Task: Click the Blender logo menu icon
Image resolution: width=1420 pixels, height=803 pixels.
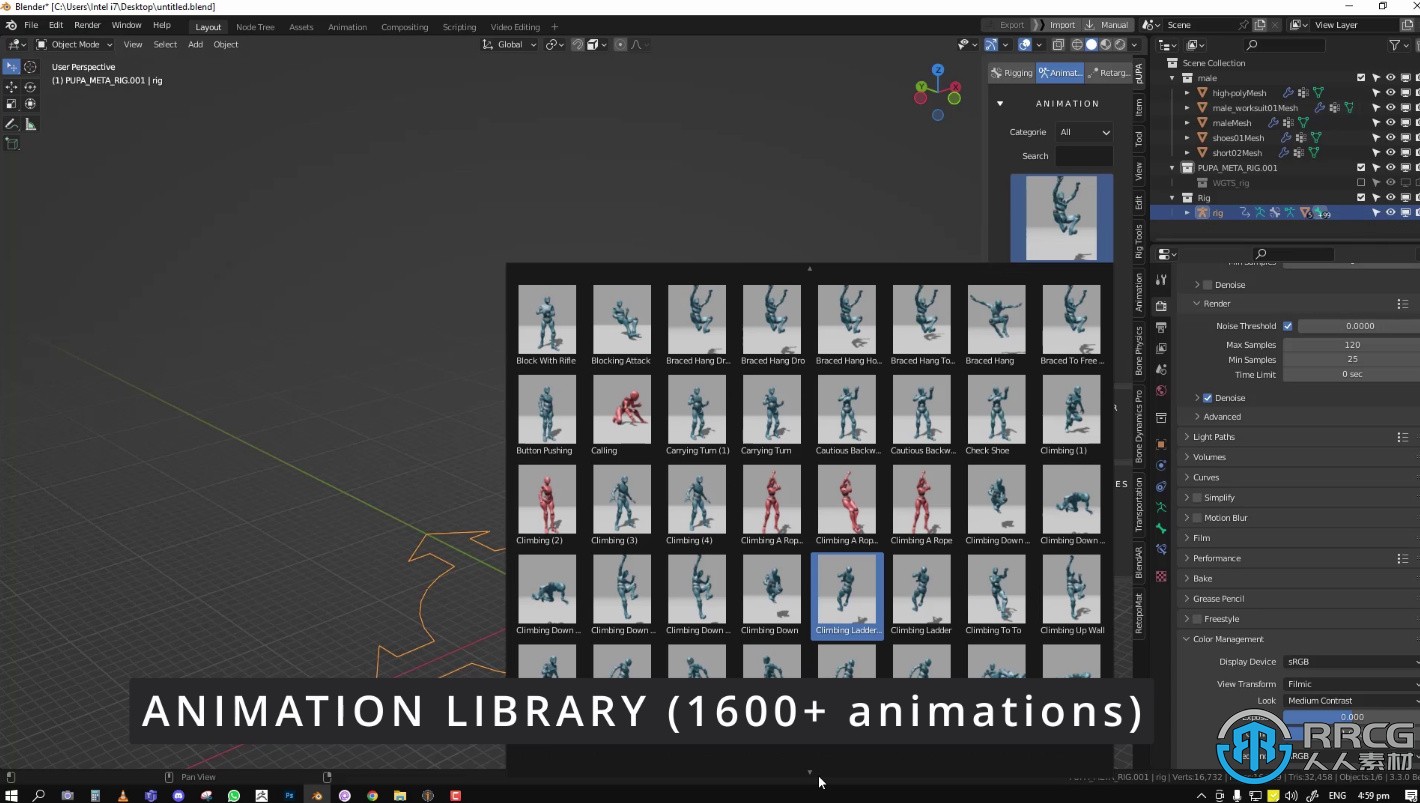Action: 11,25
